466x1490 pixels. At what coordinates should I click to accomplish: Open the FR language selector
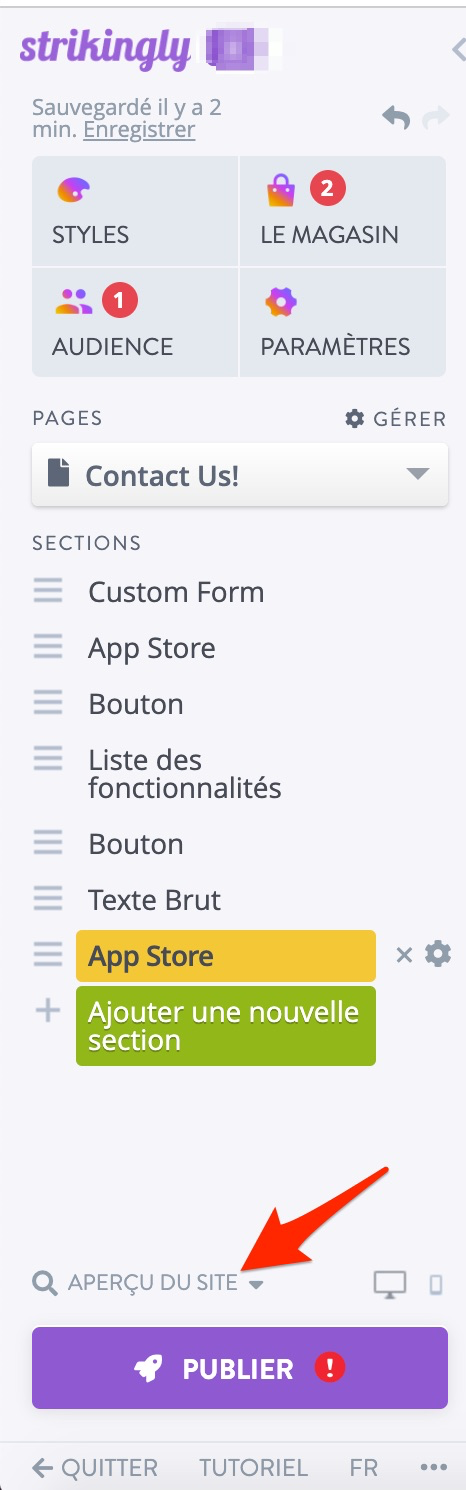click(x=364, y=1468)
